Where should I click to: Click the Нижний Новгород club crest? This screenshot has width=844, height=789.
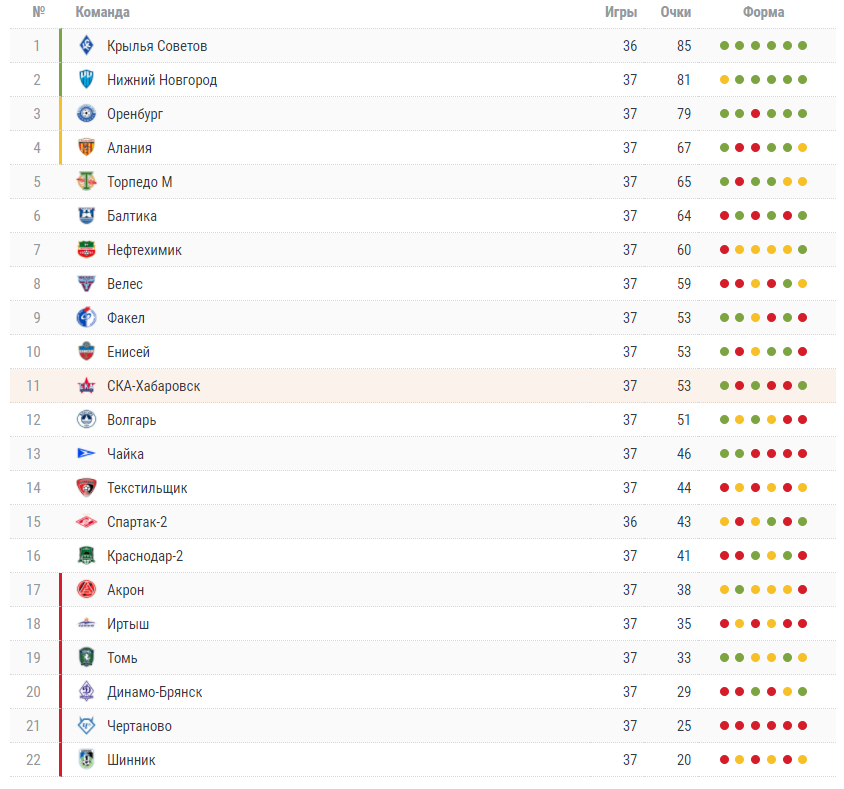tap(86, 80)
